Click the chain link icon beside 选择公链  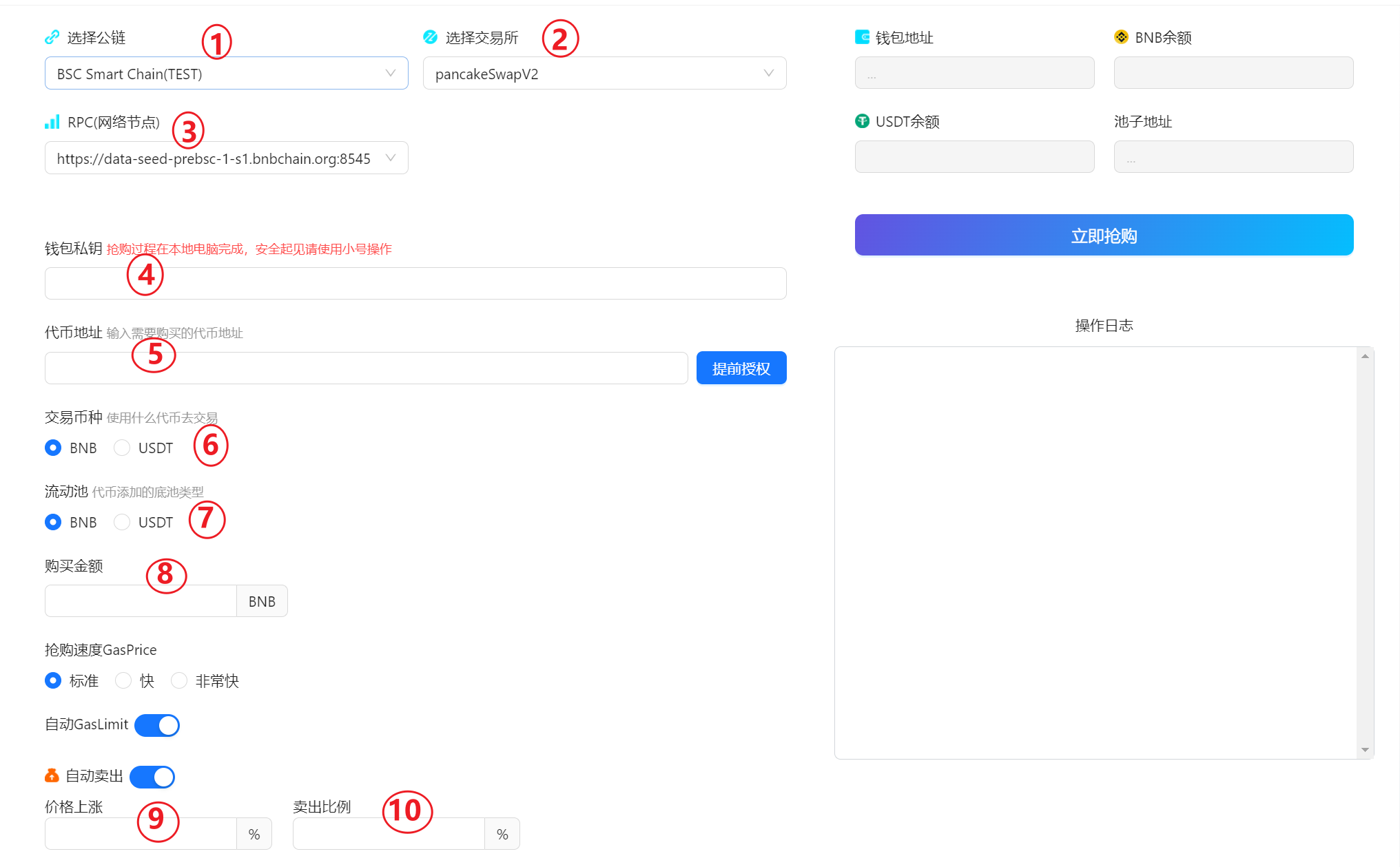tap(52, 37)
